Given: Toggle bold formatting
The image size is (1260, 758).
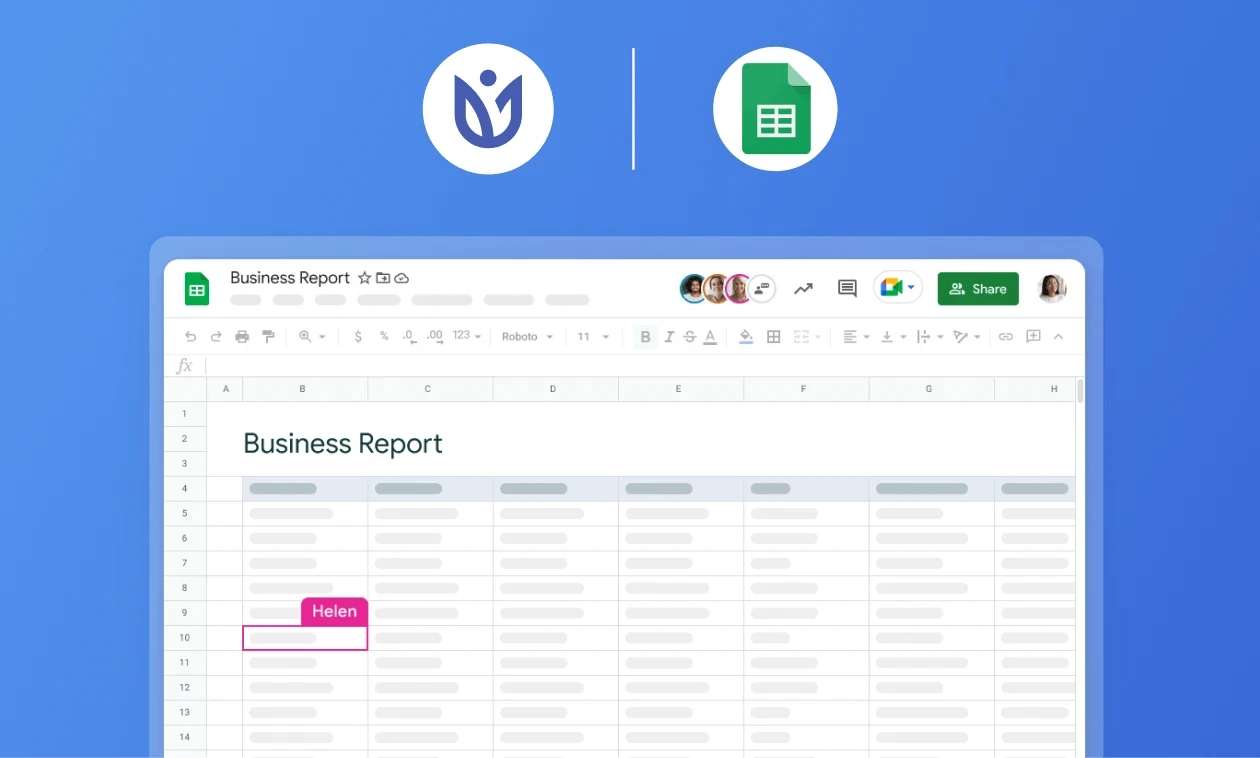Looking at the screenshot, I should [645, 337].
